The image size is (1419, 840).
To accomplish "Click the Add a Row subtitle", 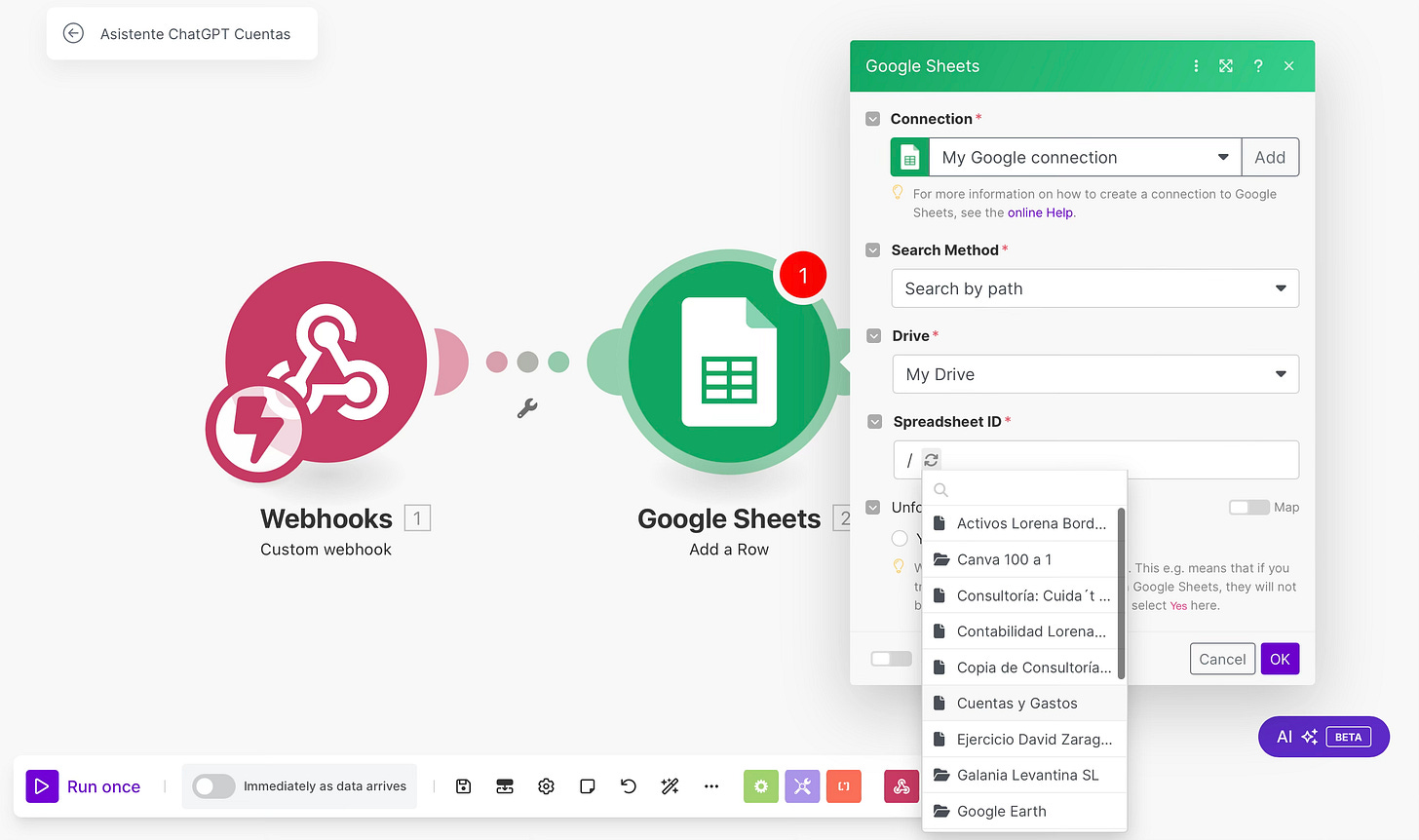I will click(729, 550).
